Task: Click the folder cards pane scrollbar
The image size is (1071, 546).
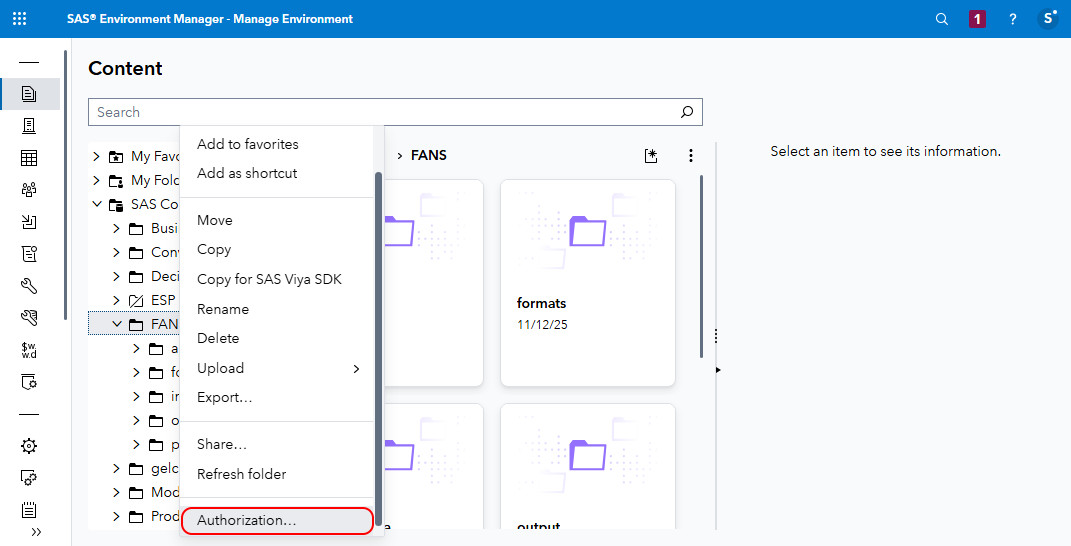Action: click(x=701, y=267)
